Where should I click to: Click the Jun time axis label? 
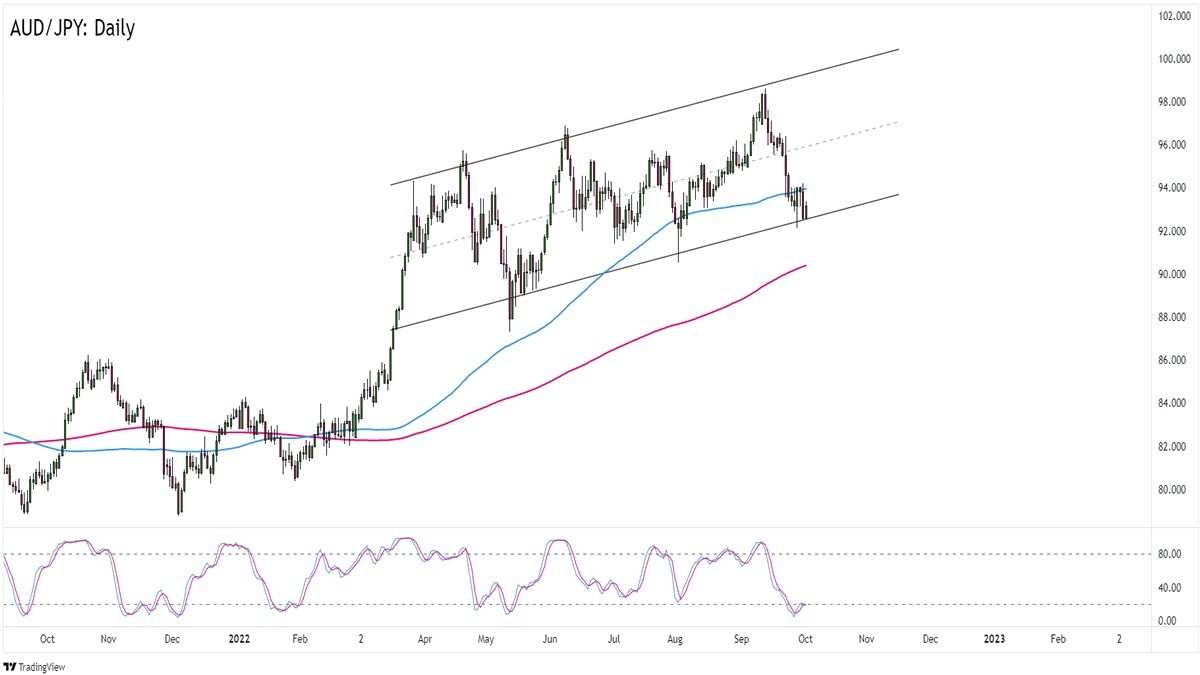(x=551, y=639)
